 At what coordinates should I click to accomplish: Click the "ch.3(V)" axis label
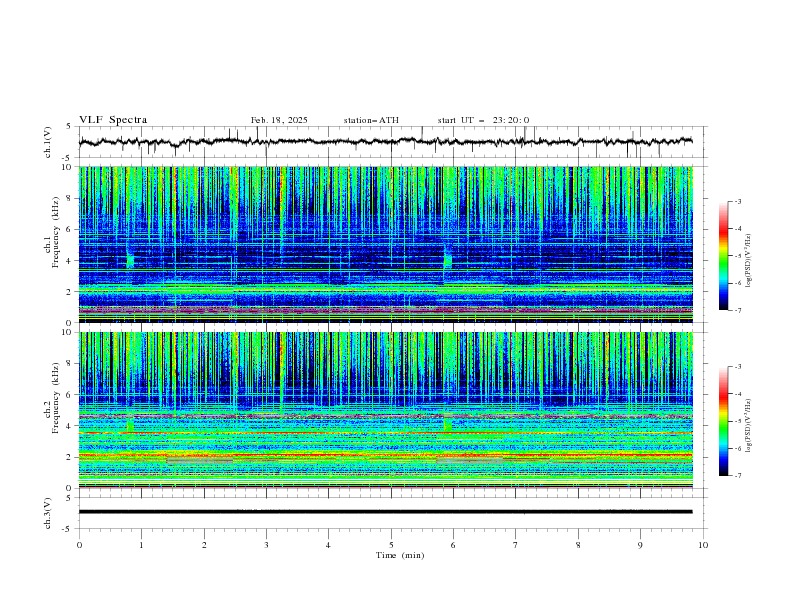(48, 513)
